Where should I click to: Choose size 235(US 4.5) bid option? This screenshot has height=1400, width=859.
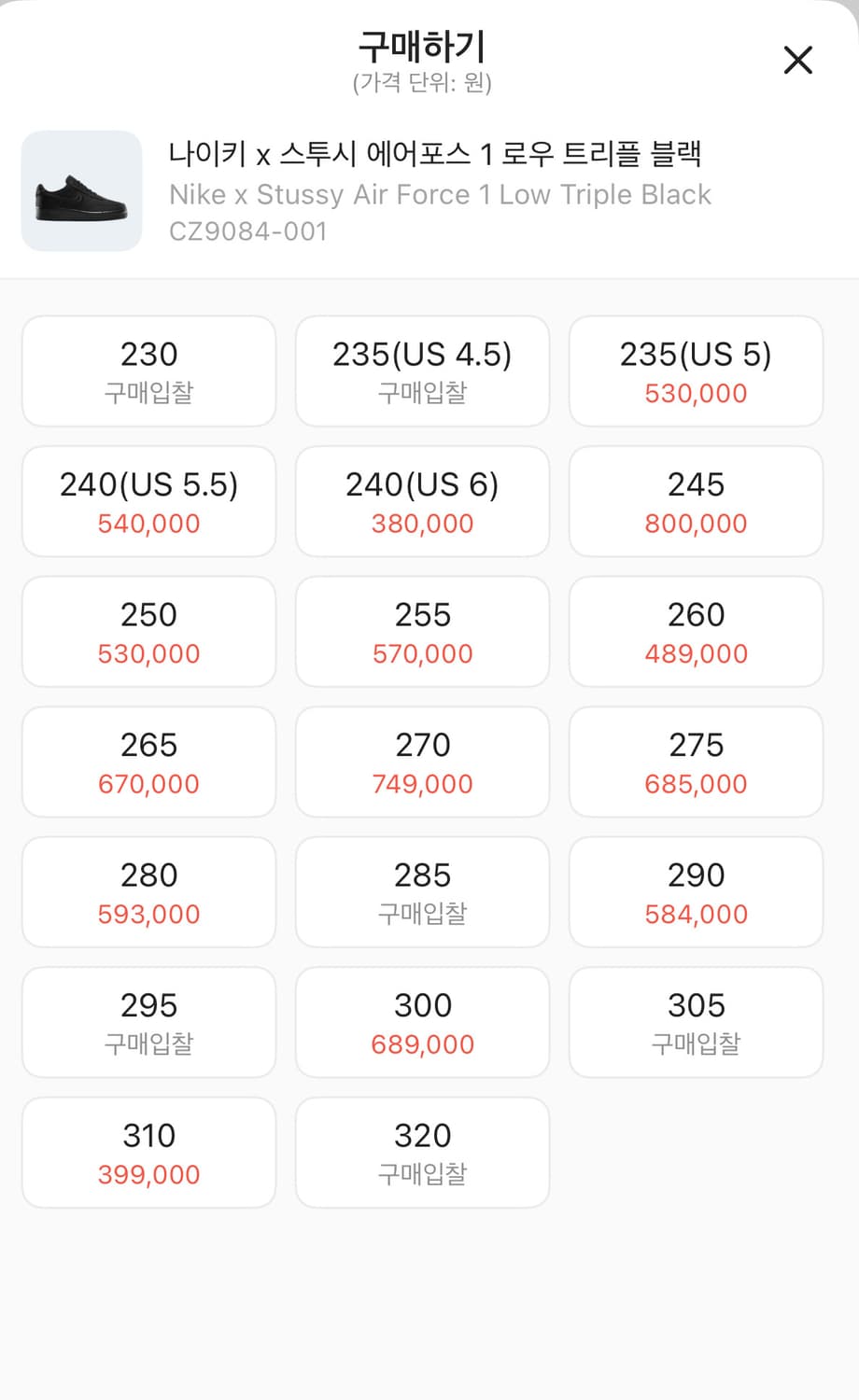[x=422, y=371]
